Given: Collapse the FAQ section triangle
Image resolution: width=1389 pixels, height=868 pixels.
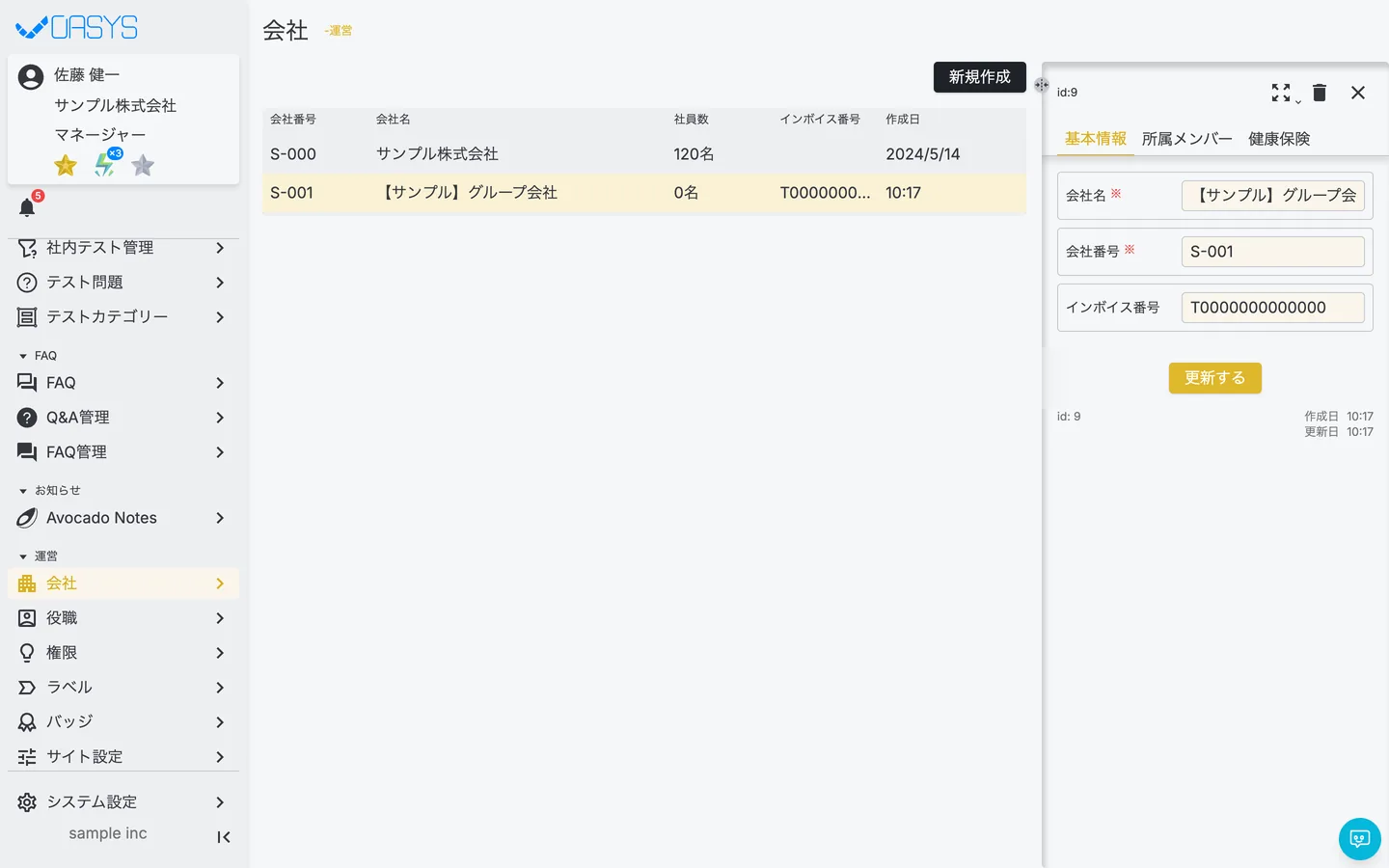Looking at the screenshot, I should 23,356.
